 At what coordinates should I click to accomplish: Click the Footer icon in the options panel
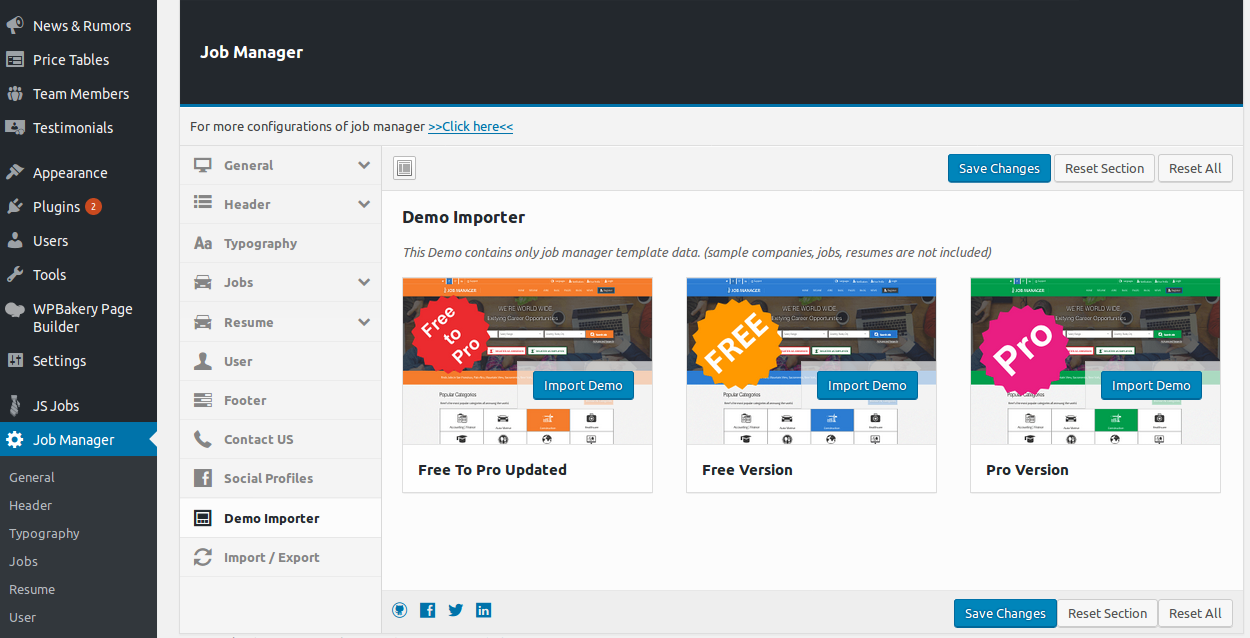203,400
